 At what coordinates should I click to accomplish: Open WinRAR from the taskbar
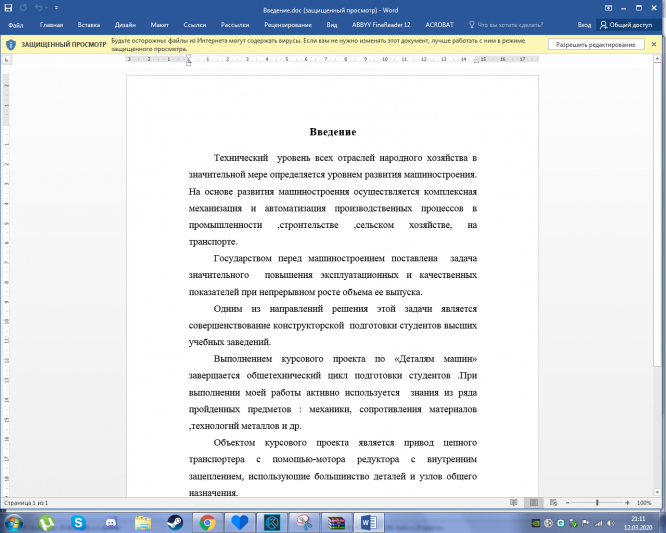(336, 522)
